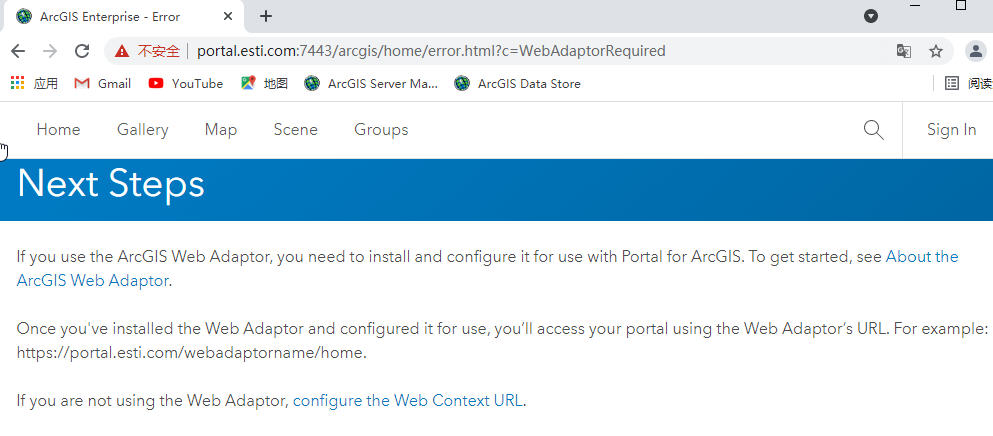Image resolution: width=993 pixels, height=436 pixels.
Task: Click the 不安全 security label
Action: click(x=159, y=51)
